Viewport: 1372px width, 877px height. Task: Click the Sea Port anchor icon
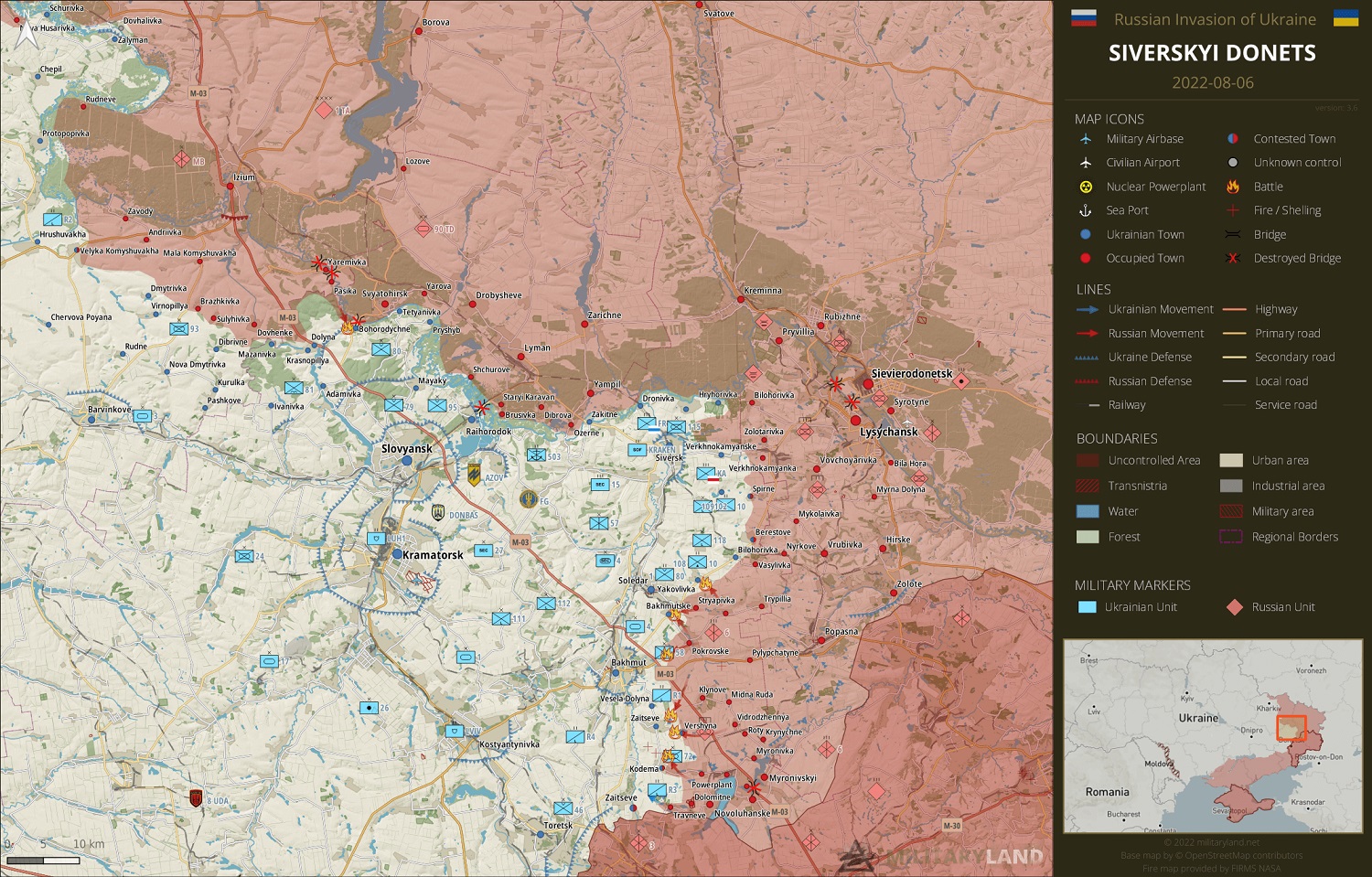point(1086,210)
